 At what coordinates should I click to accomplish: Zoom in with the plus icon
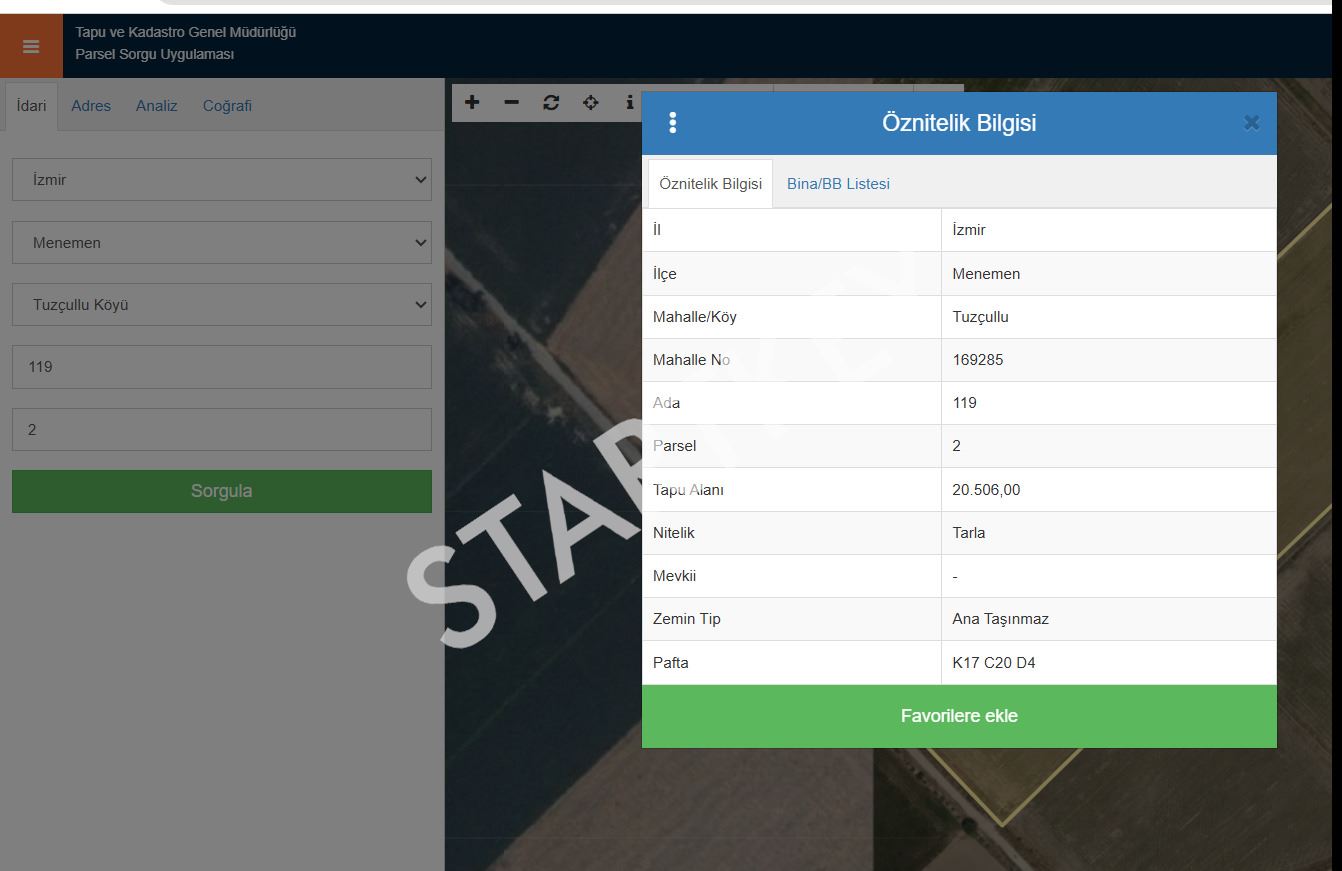[472, 102]
